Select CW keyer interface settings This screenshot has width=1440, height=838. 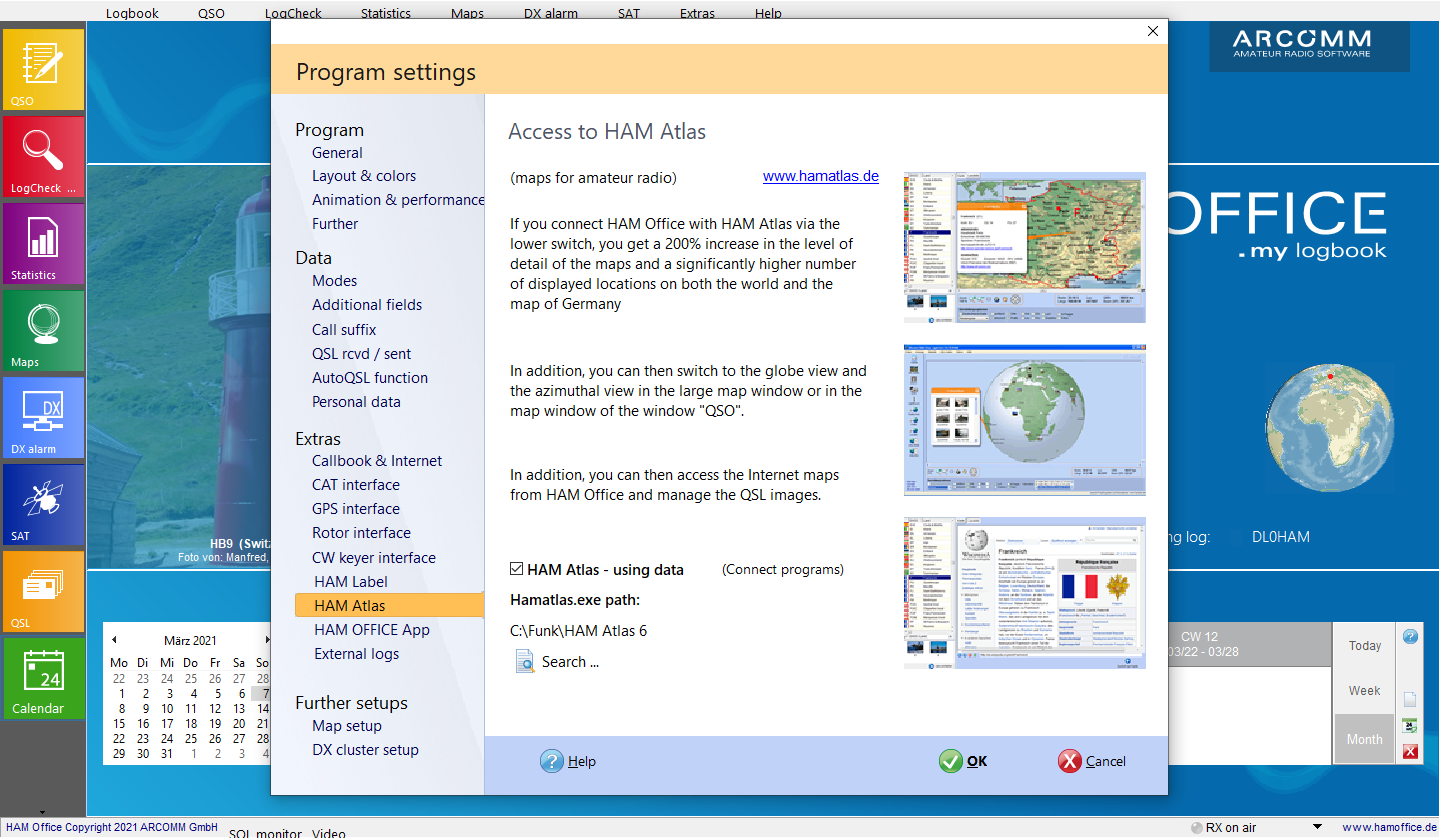coord(374,558)
